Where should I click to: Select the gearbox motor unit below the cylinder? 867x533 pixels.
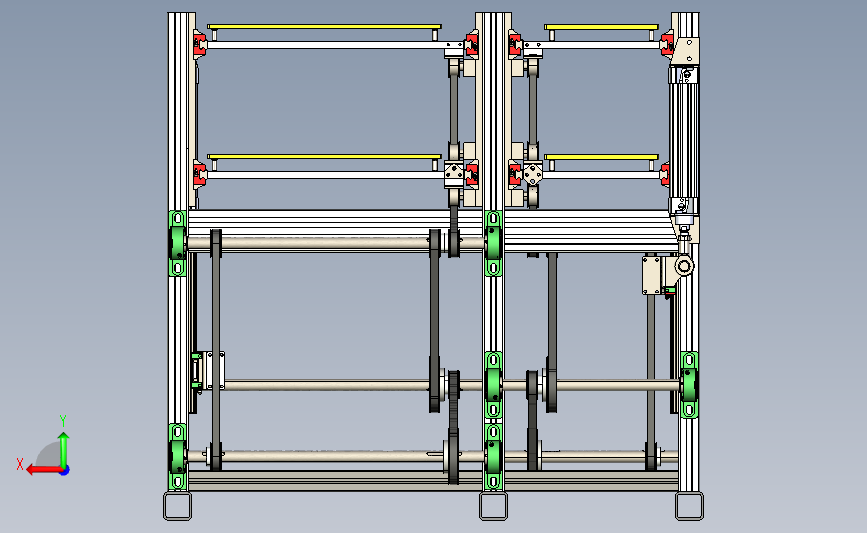(668, 274)
